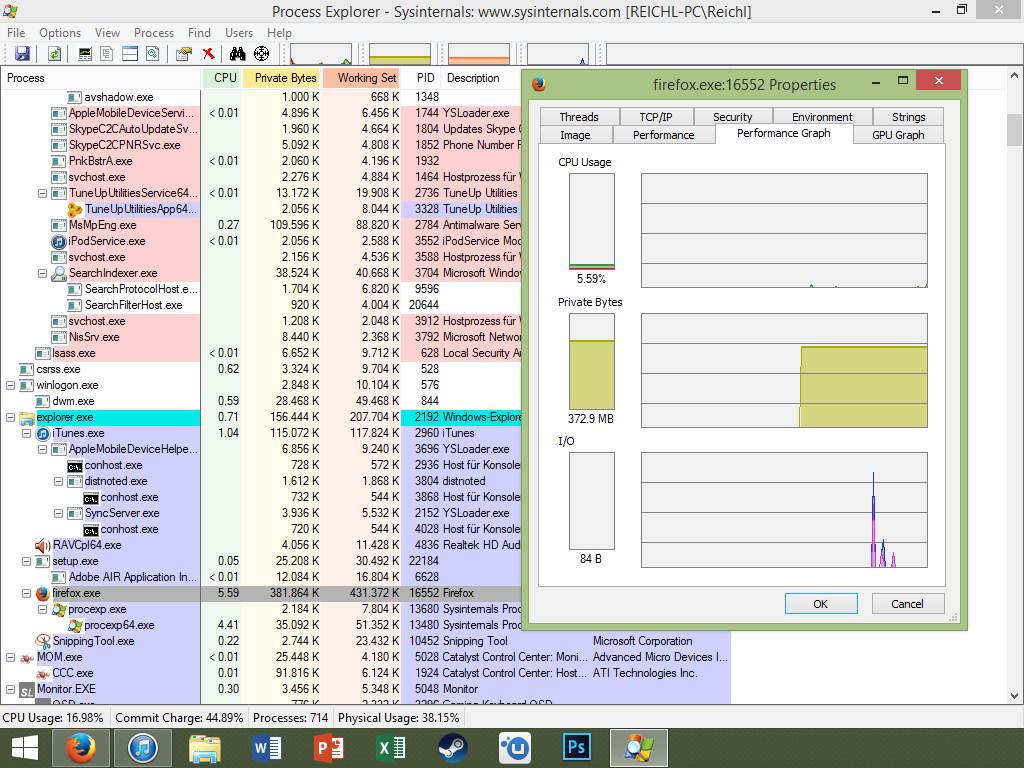Switch to the Performance tab

(x=664, y=135)
